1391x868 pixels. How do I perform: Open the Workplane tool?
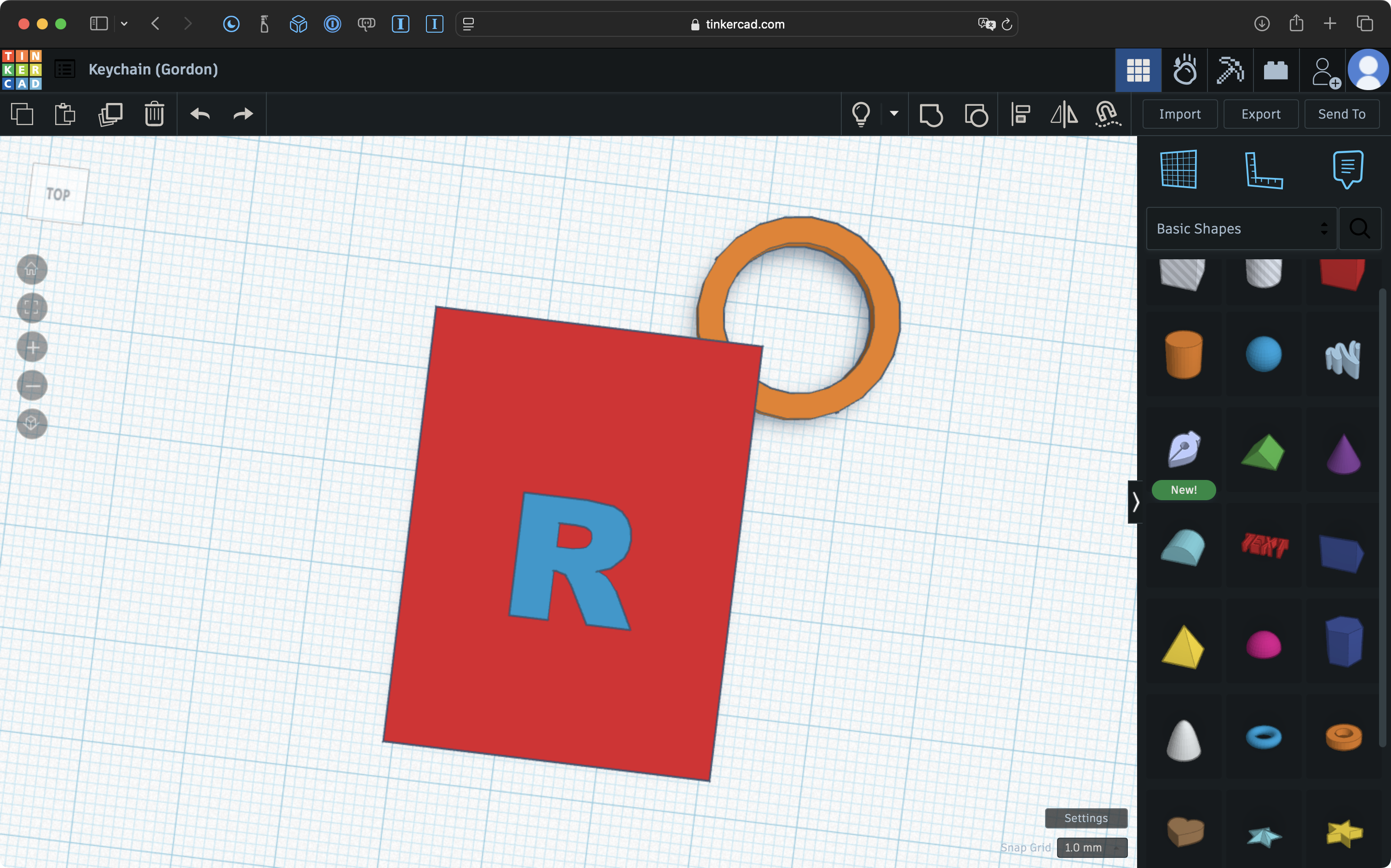[x=1178, y=169]
